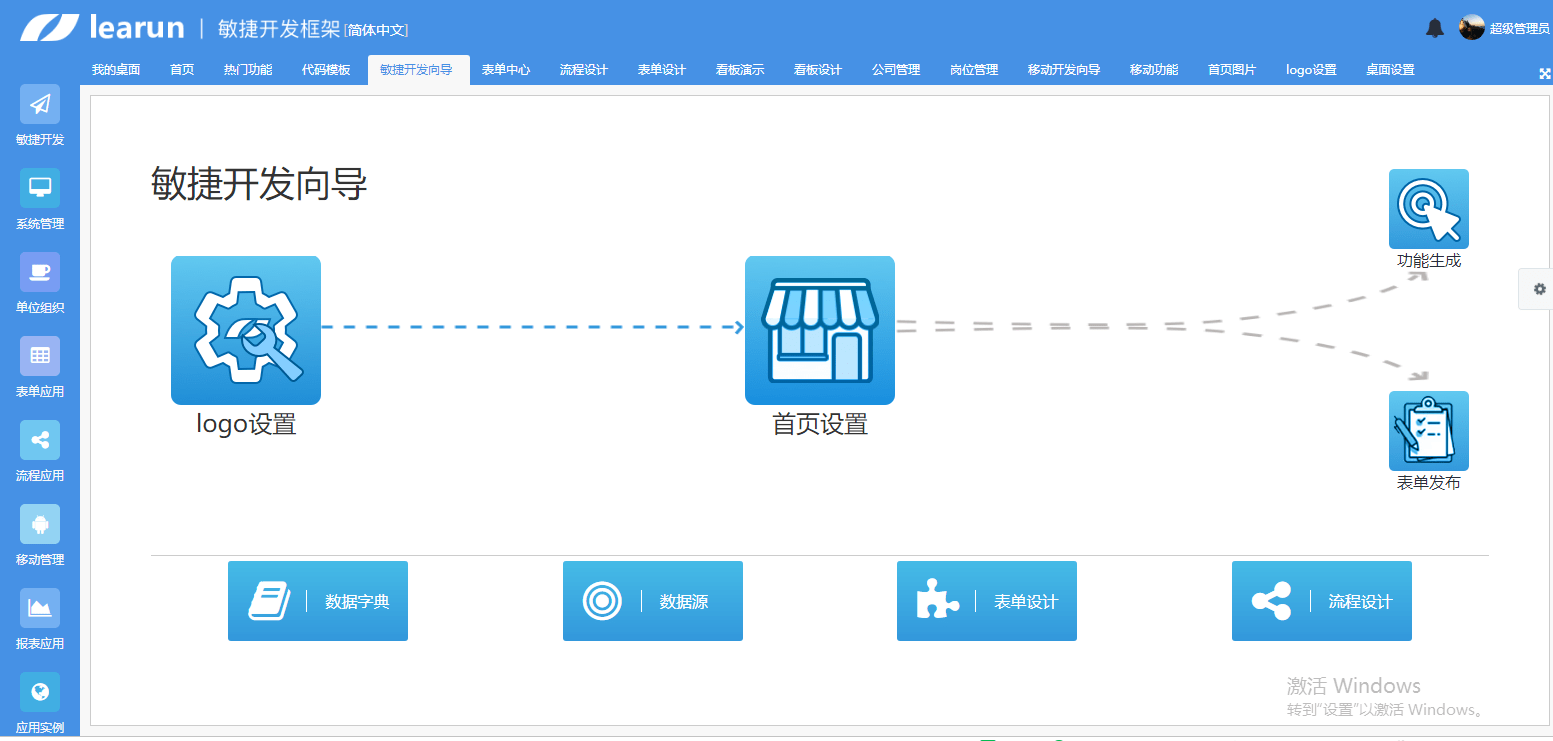Viewport: 1553px width, 741px height.
Task: Open the 超级管理员 user menu
Action: click(x=1505, y=28)
